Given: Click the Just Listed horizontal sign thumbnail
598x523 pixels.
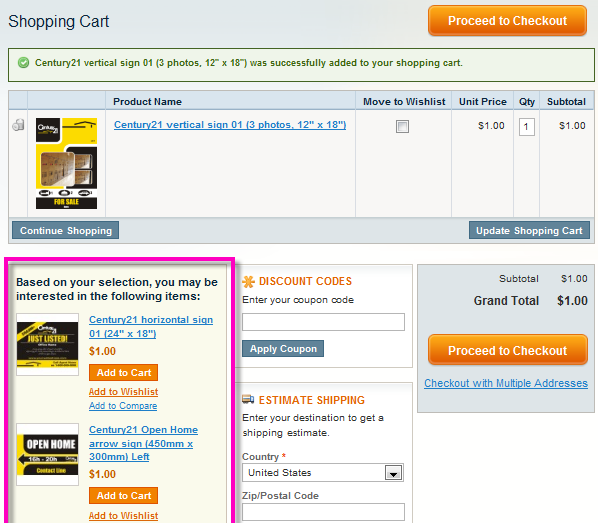Looking at the screenshot, I should tap(48, 344).
